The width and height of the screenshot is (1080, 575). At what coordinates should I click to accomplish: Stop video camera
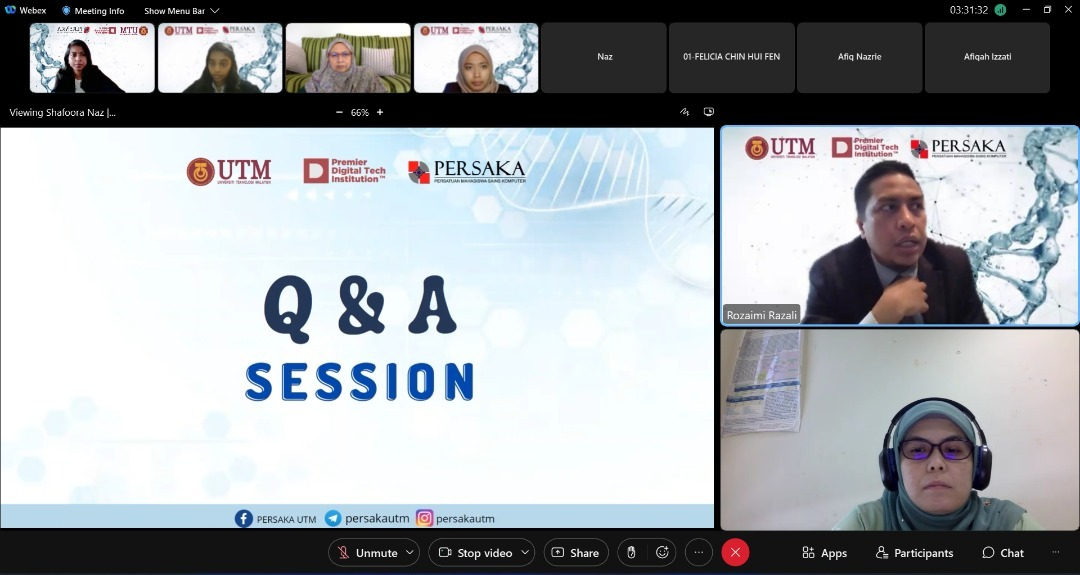pyautogui.click(x=475, y=552)
